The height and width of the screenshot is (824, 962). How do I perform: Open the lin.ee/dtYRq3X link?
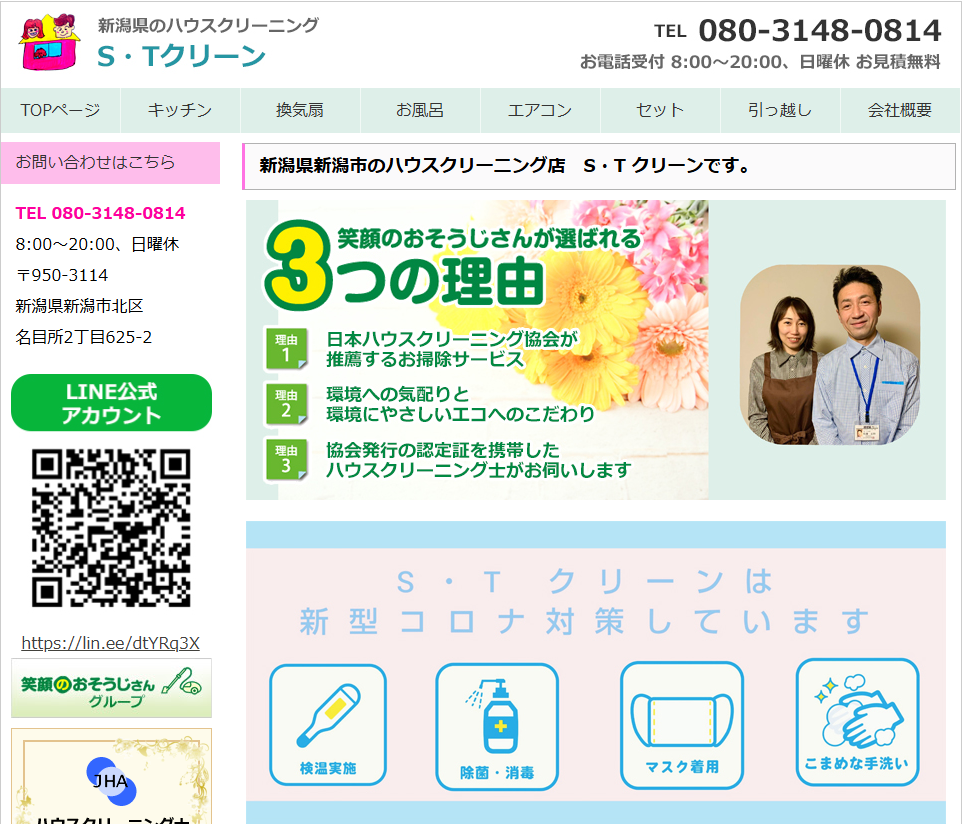point(110,643)
